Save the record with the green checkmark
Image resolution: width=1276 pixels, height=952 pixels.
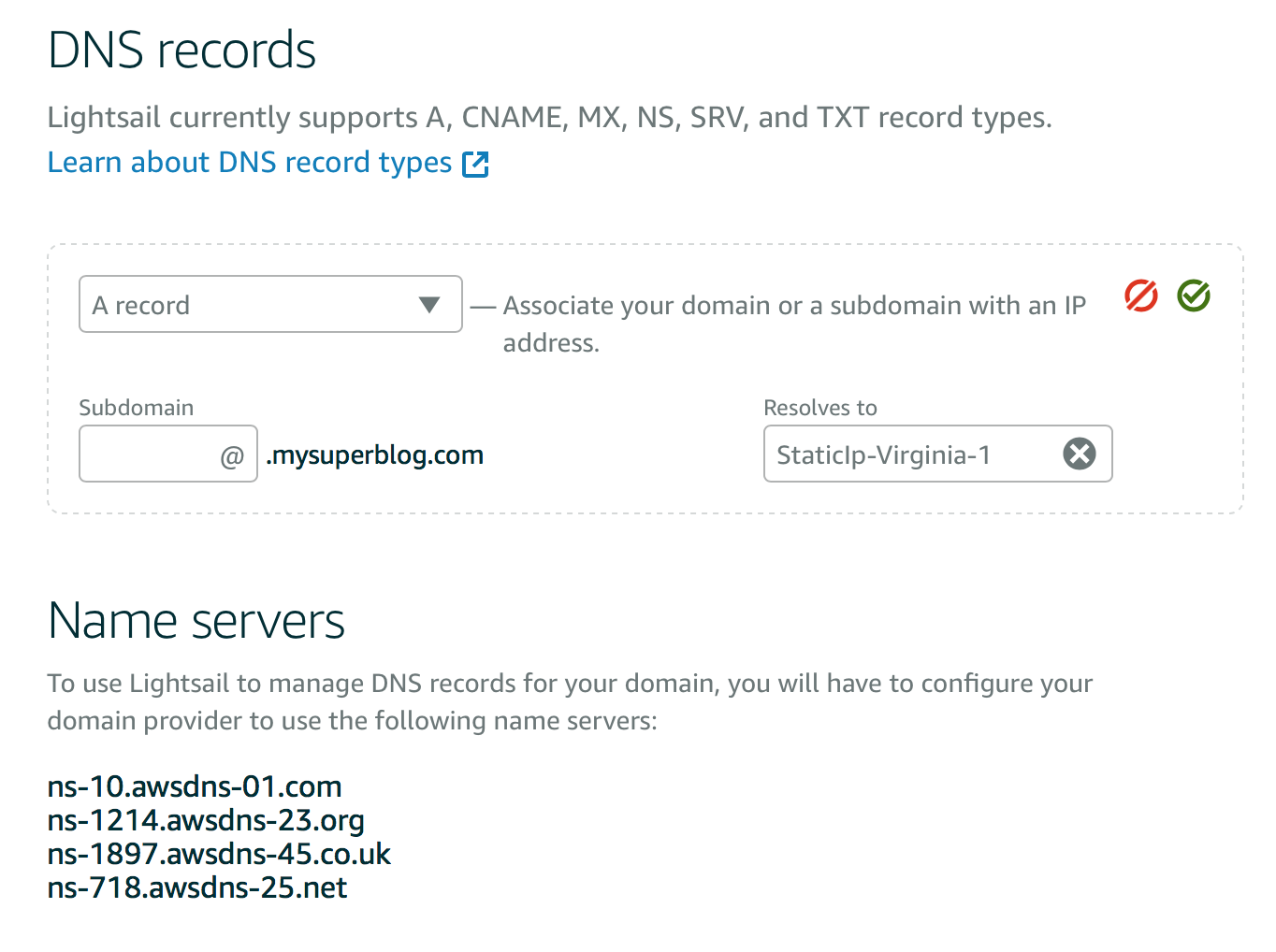1194,296
